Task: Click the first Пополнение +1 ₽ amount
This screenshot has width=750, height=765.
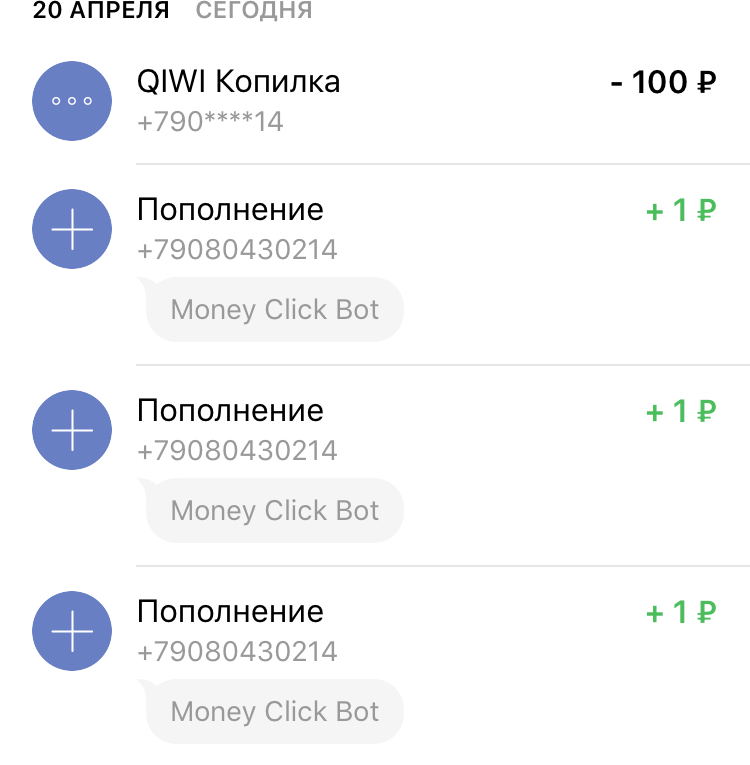Action: click(681, 211)
